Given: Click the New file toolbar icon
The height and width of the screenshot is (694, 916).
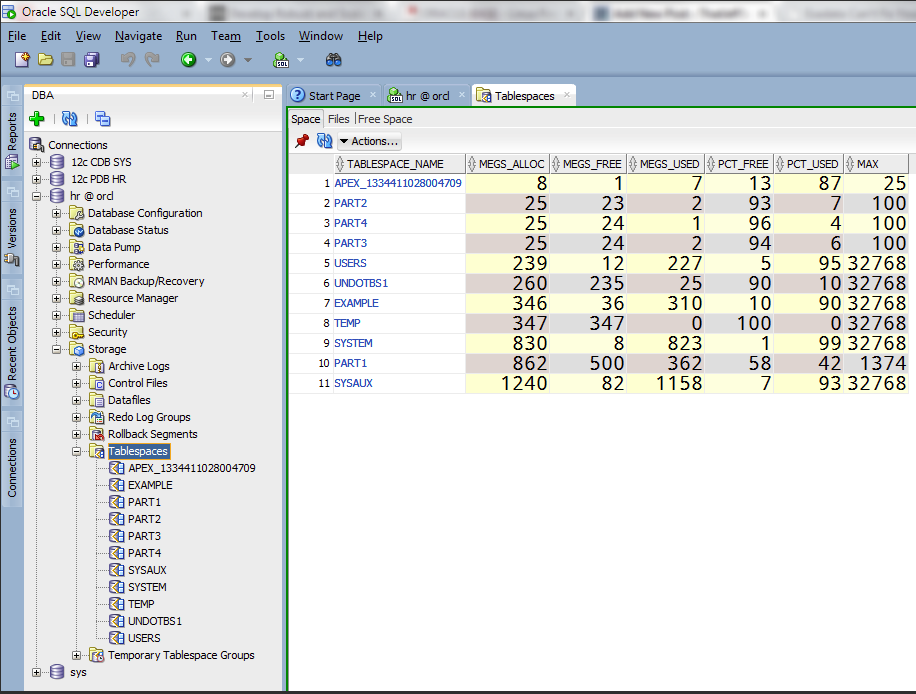Looking at the screenshot, I should (21, 60).
